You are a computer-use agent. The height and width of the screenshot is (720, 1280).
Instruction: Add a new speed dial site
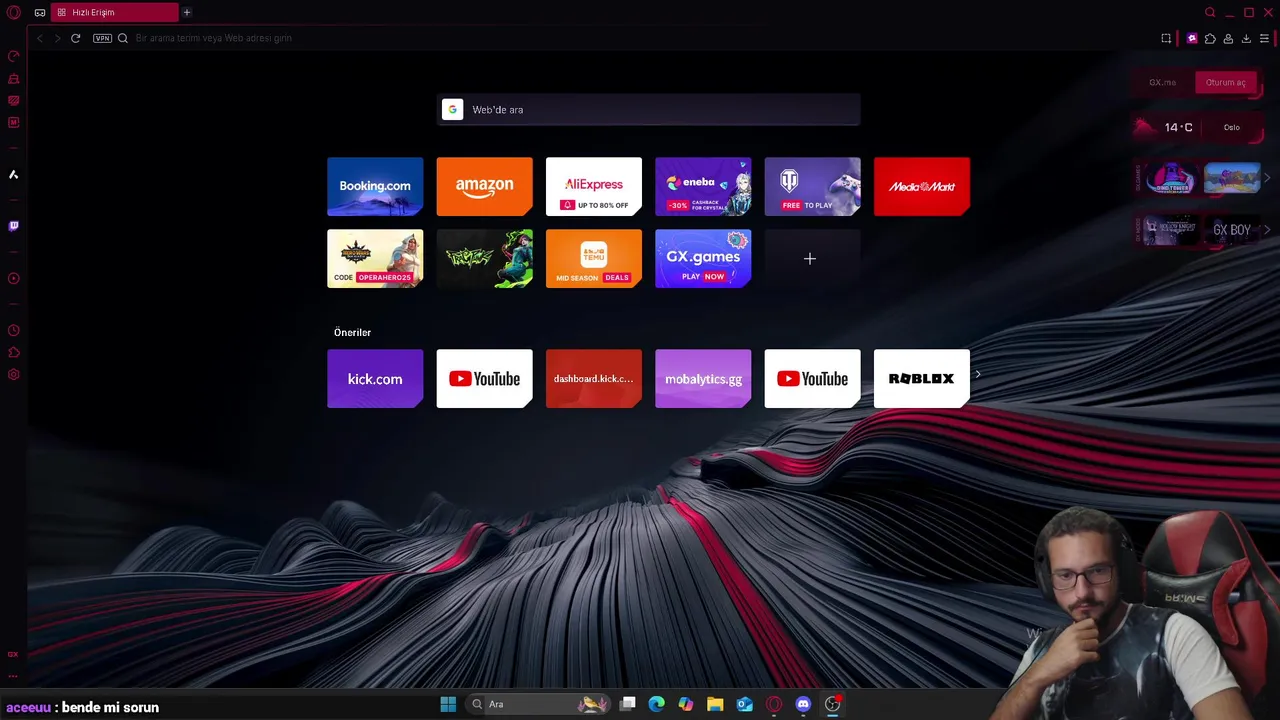click(x=812, y=258)
